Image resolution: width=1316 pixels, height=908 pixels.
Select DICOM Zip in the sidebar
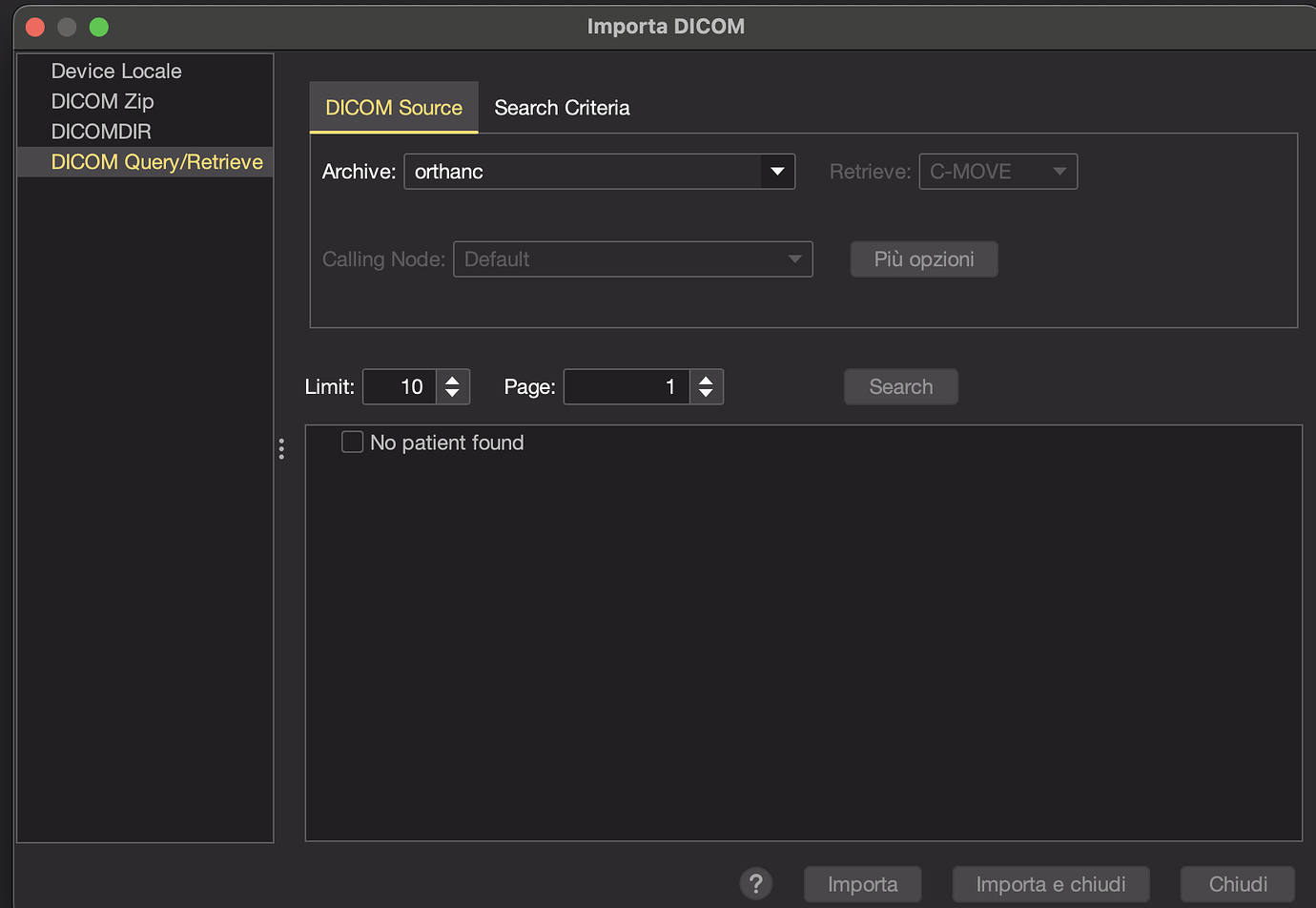pos(102,101)
